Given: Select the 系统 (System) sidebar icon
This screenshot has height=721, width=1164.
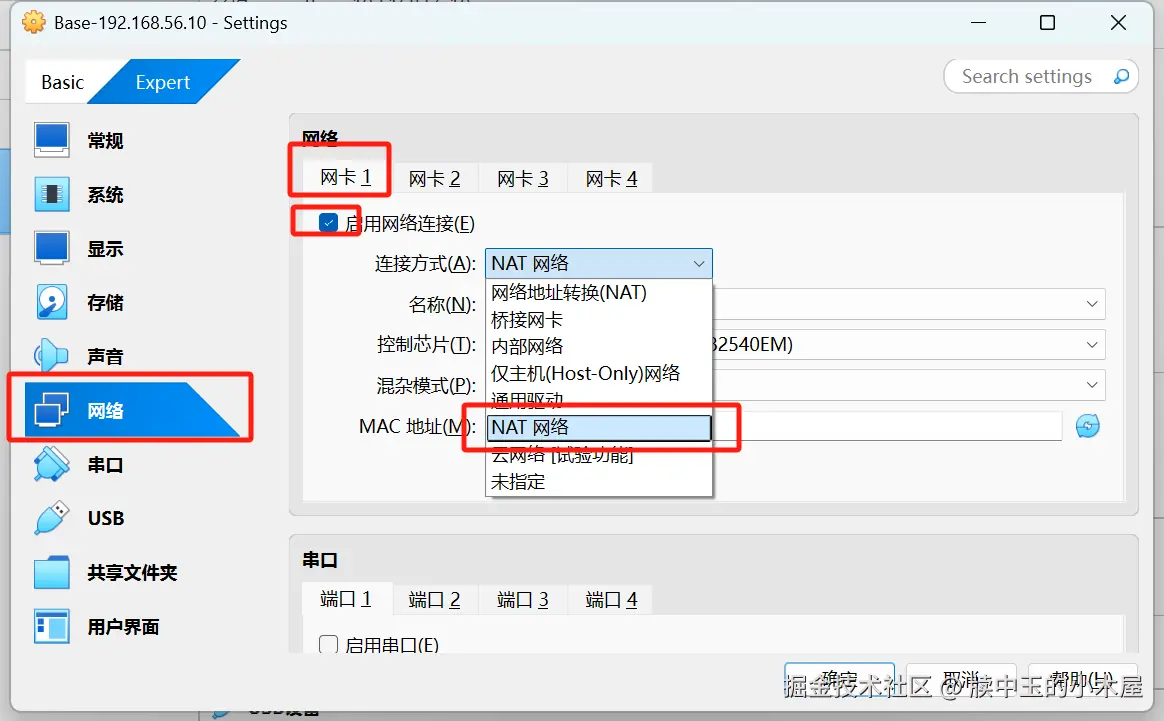Looking at the screenshot, I should coord(104,194).
